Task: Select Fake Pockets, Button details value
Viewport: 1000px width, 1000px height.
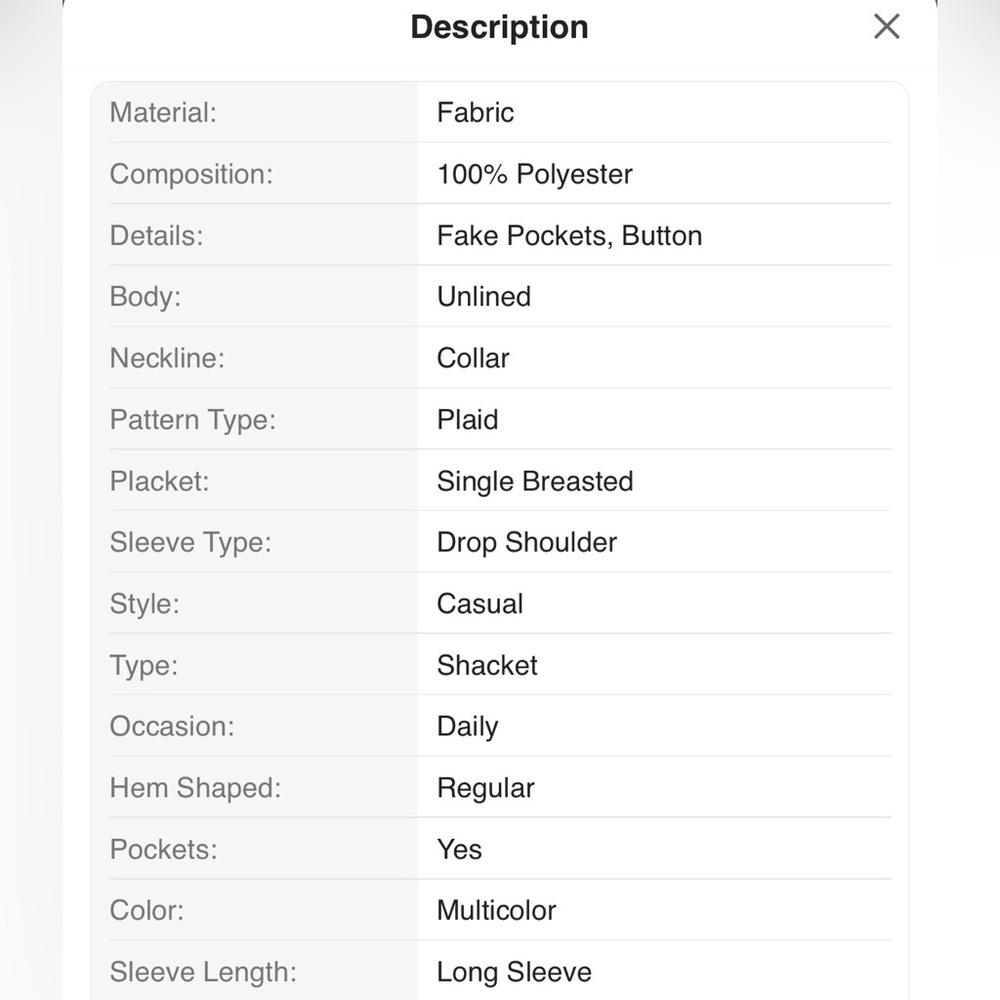Action: [x=569, y=236]
